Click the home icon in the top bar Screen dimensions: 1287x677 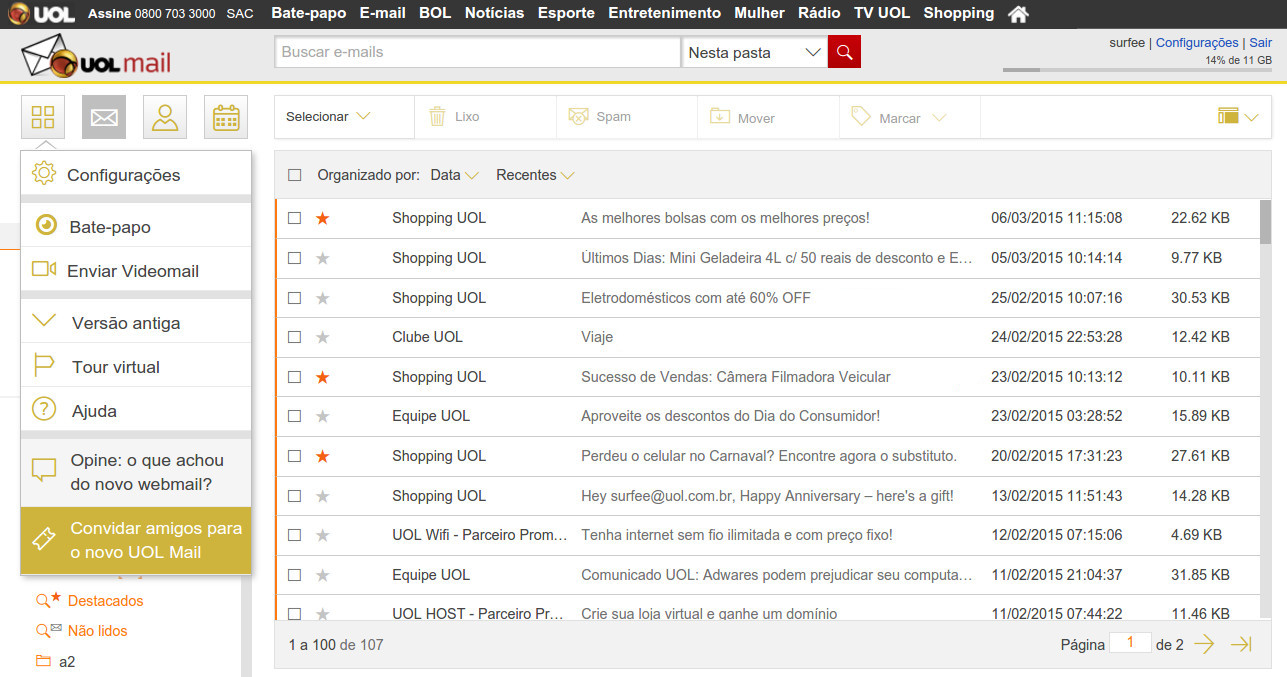(x=1018, y=14)
